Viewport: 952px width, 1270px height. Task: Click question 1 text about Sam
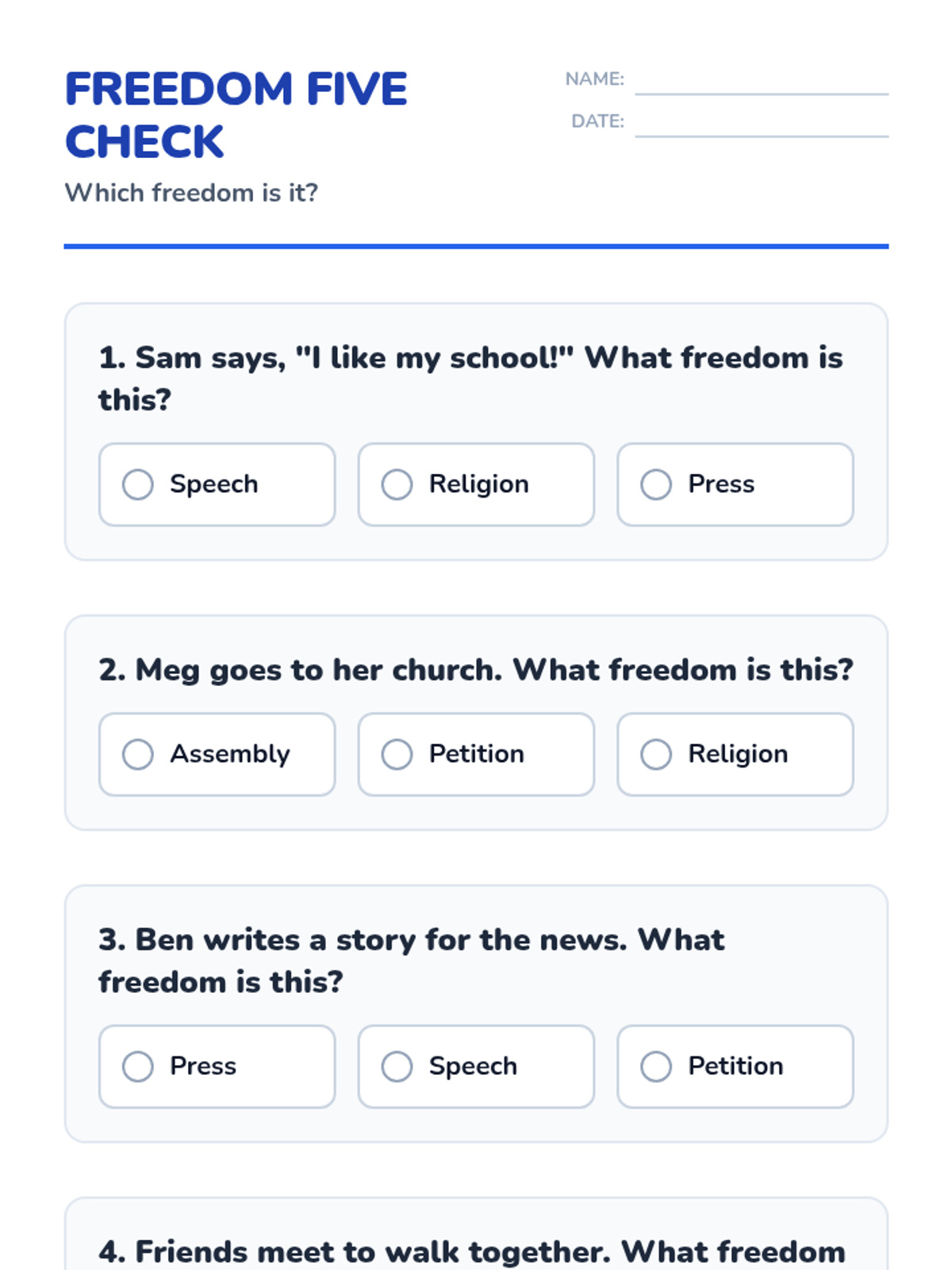[470, 379]
